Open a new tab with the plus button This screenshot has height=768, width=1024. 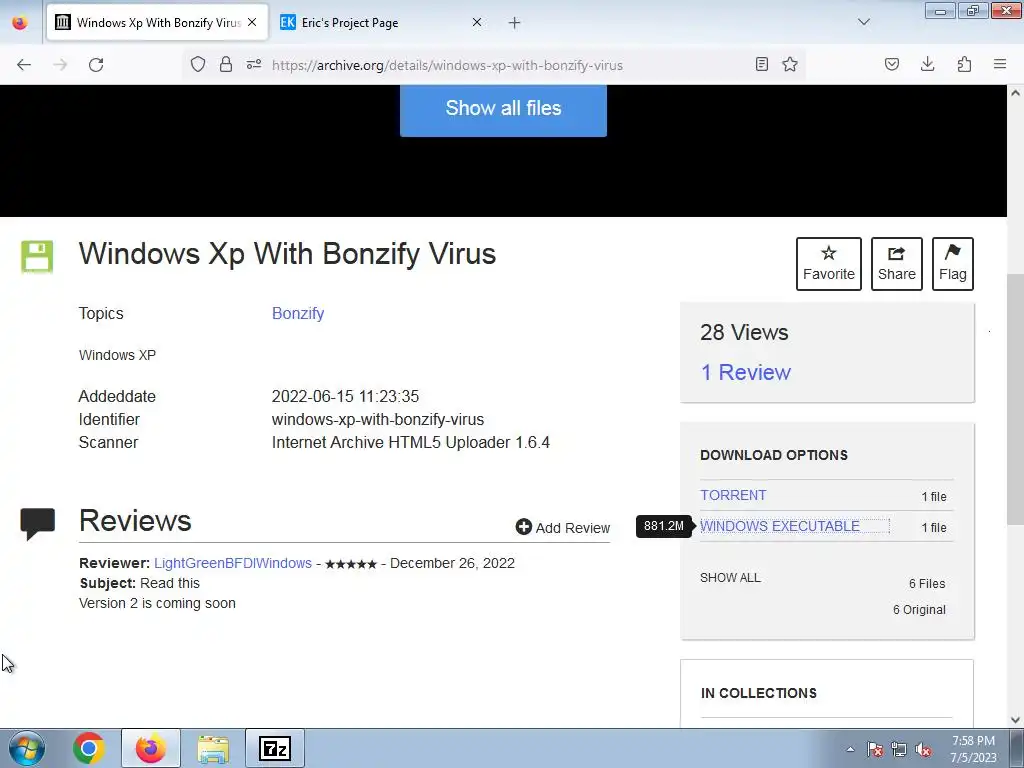pyautogui.click(x=515, y=23)
